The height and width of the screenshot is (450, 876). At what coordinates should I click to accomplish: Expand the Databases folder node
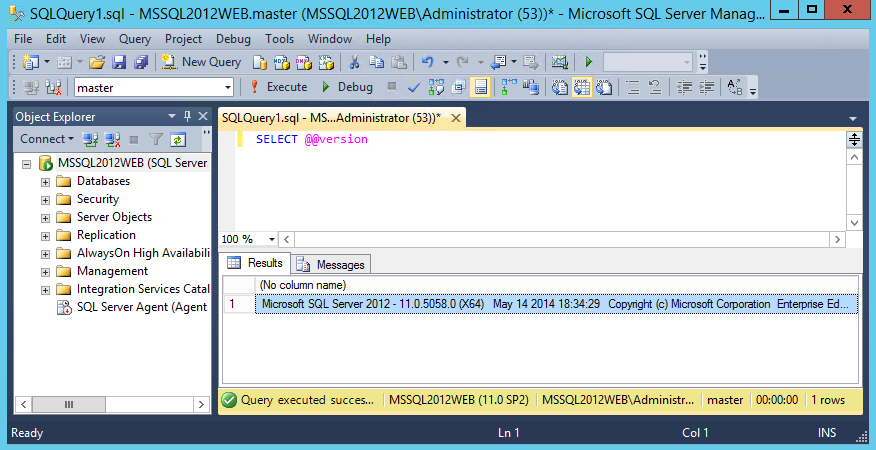pos(45,181)
